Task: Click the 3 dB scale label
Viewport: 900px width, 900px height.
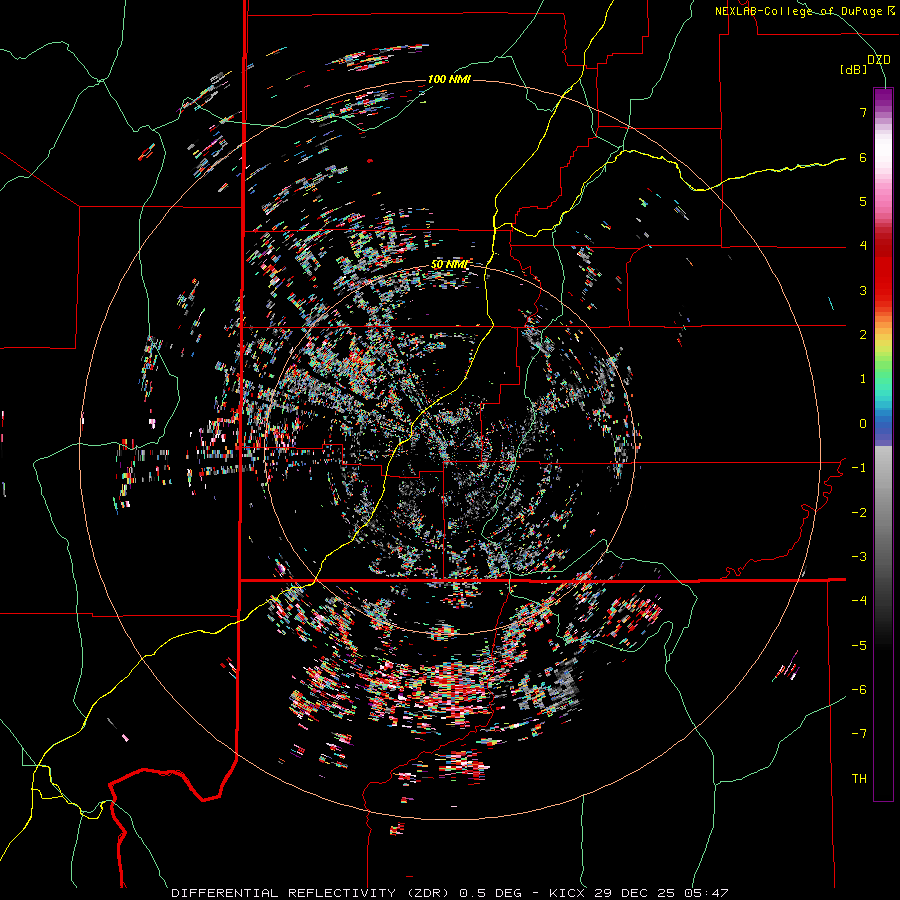Action: [863, 290]
